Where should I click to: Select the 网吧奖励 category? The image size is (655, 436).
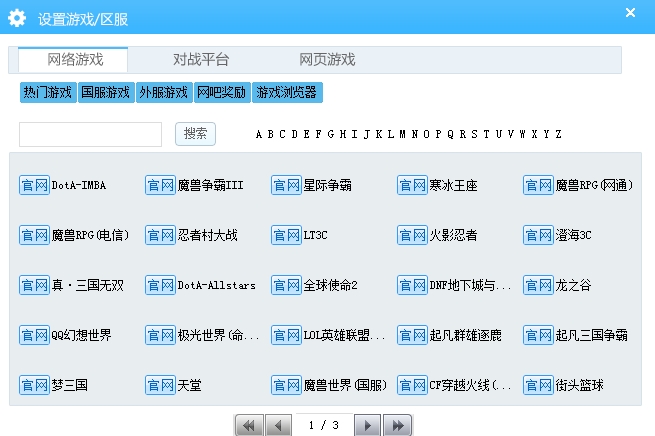tap(222, 92)
